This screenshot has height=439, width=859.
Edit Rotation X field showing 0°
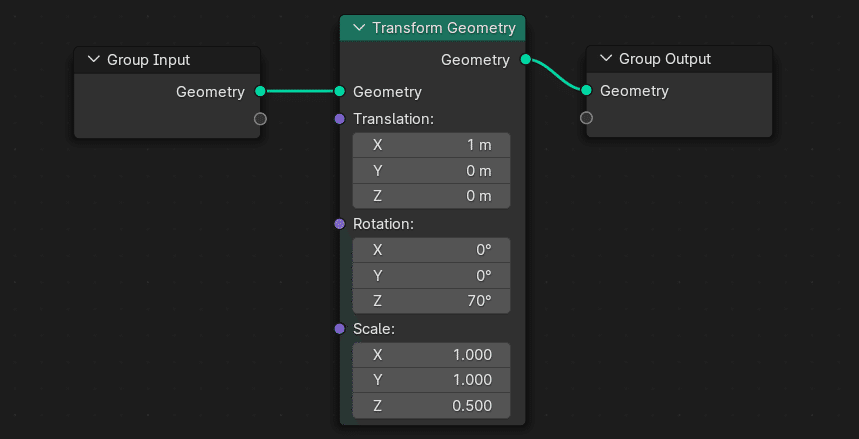click(x=431, y=250)
